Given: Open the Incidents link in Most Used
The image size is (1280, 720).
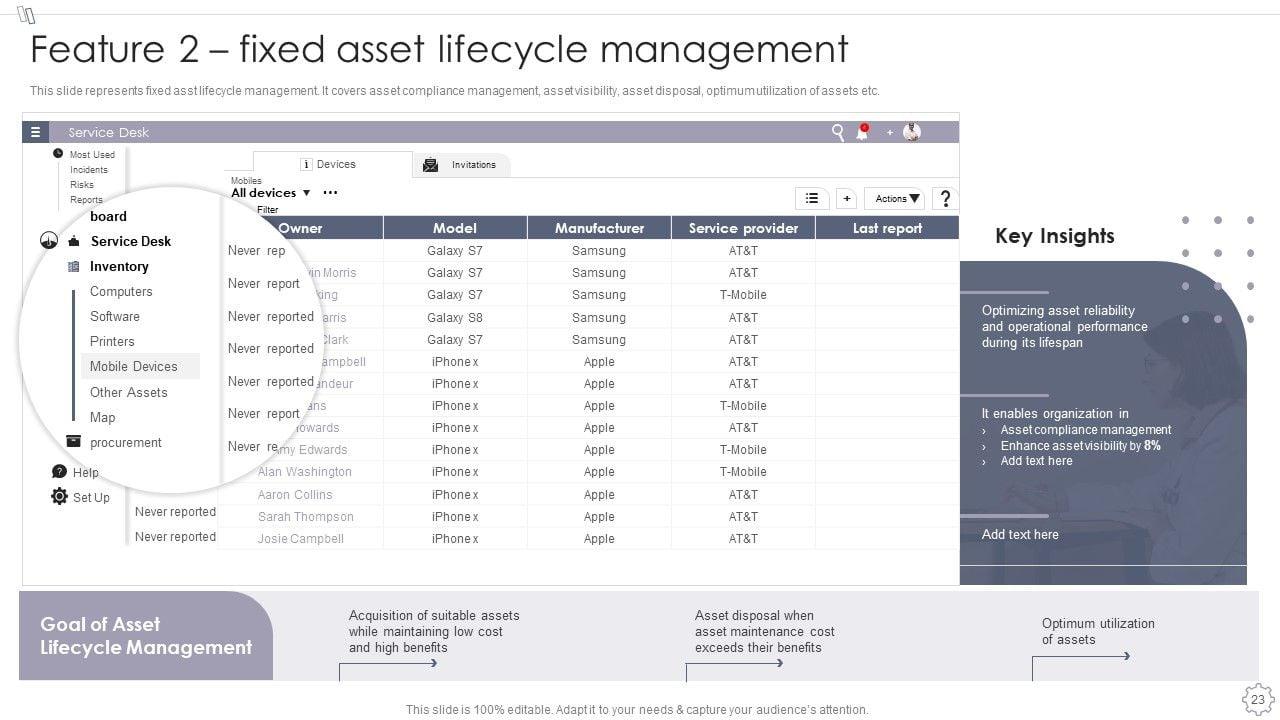Looking at the screenshot, I should [x=89, y=170].
